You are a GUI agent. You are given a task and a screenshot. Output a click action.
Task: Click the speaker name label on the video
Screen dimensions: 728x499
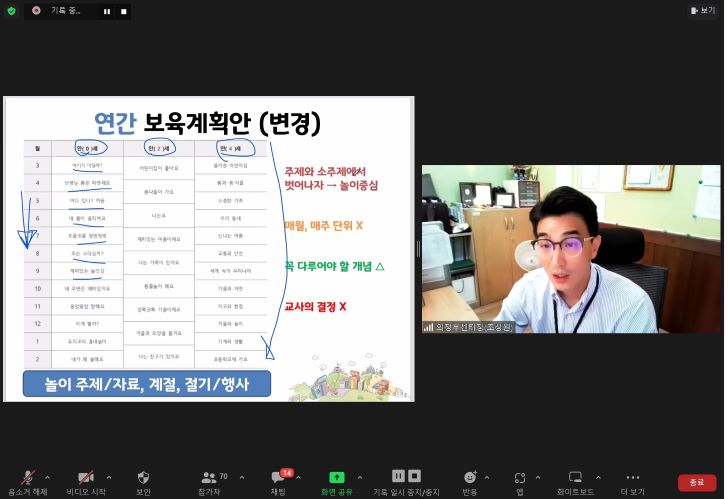click(474, 327)
